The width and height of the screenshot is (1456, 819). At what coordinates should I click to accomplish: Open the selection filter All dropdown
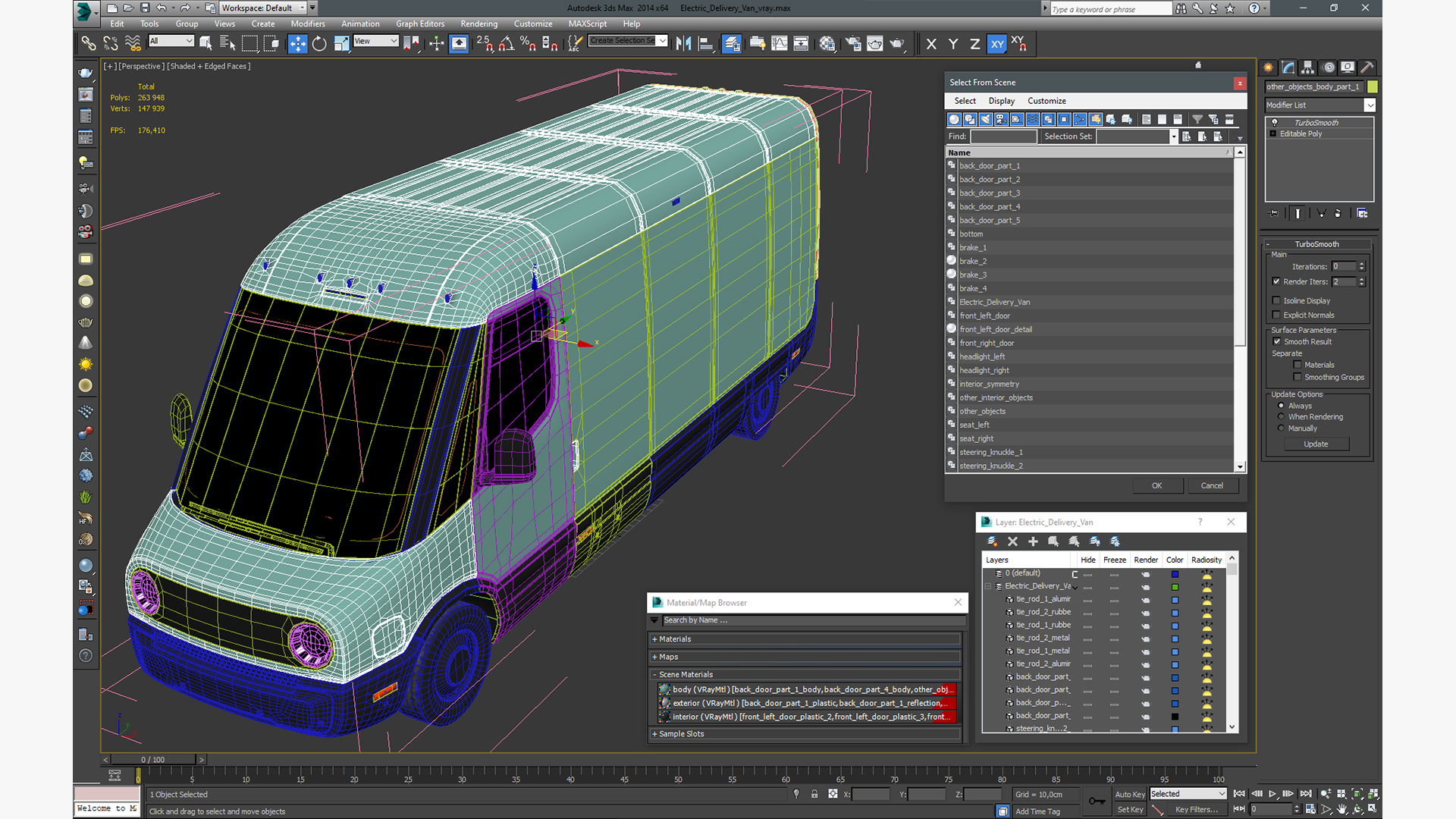click(171, 41)
